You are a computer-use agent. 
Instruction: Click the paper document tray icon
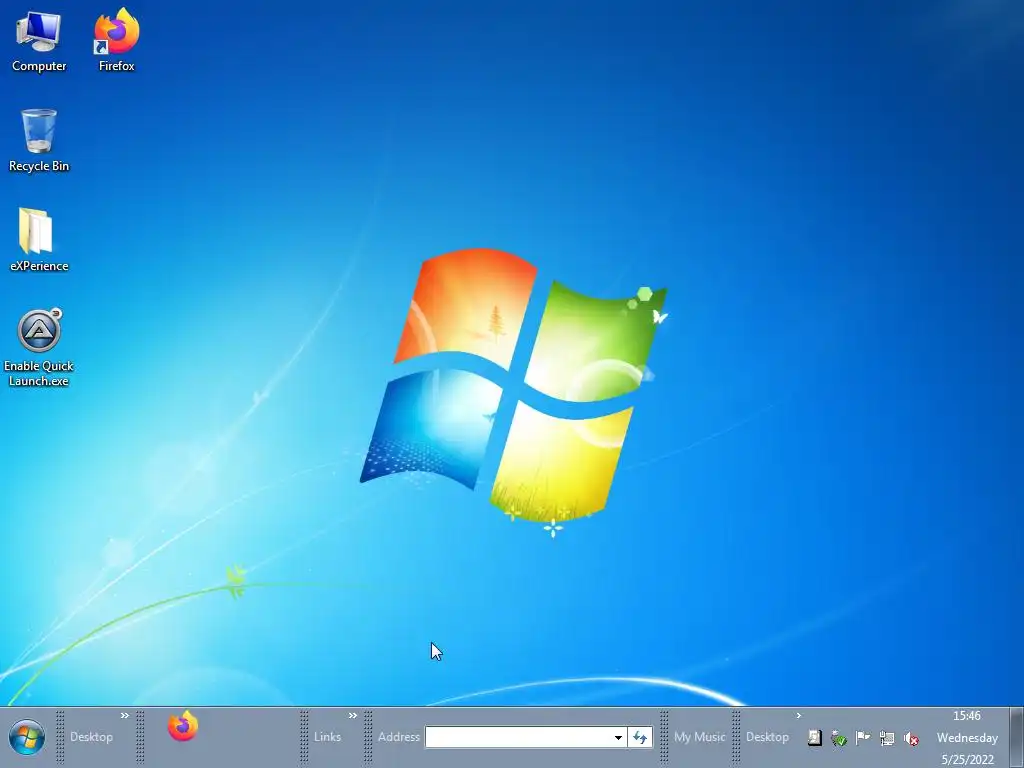coord(814,738)
